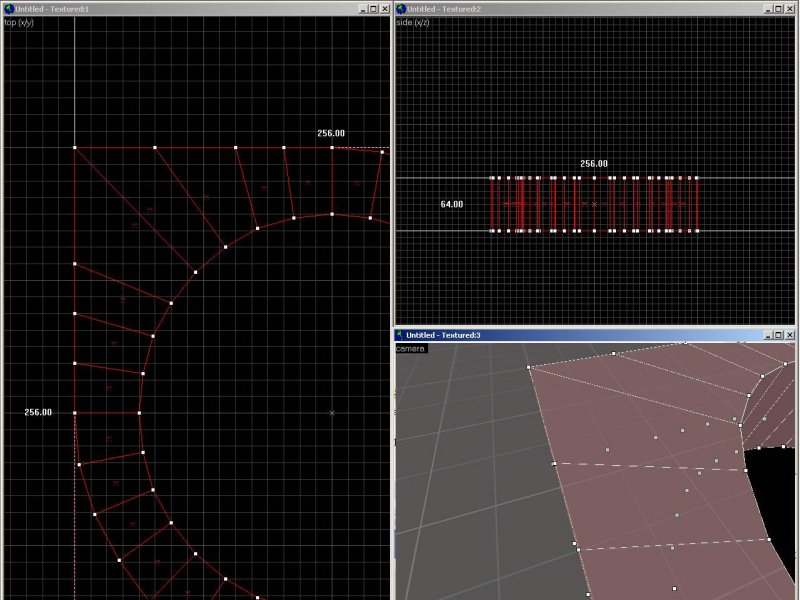Close the Untitled - Textured:2 viewport

[x=792, y=8]
